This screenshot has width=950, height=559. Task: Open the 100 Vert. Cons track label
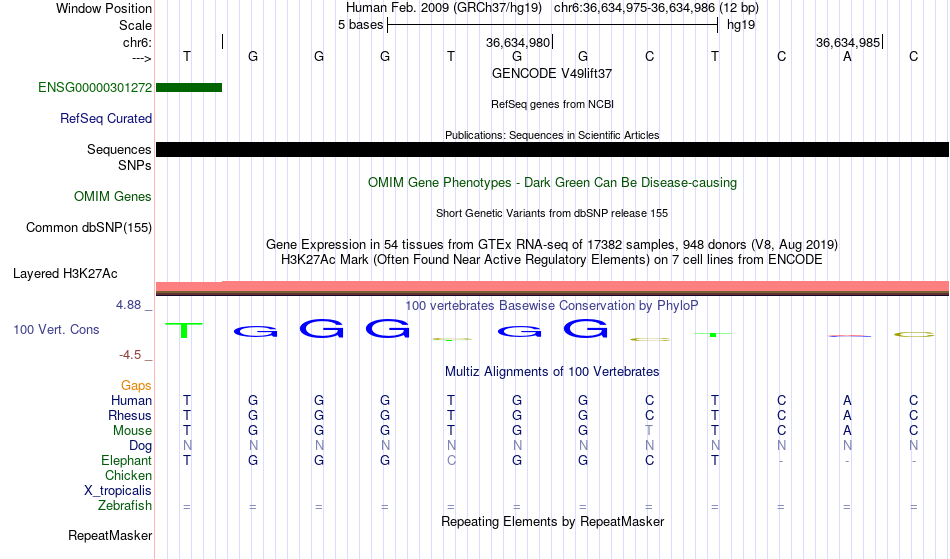click(56, 329)
